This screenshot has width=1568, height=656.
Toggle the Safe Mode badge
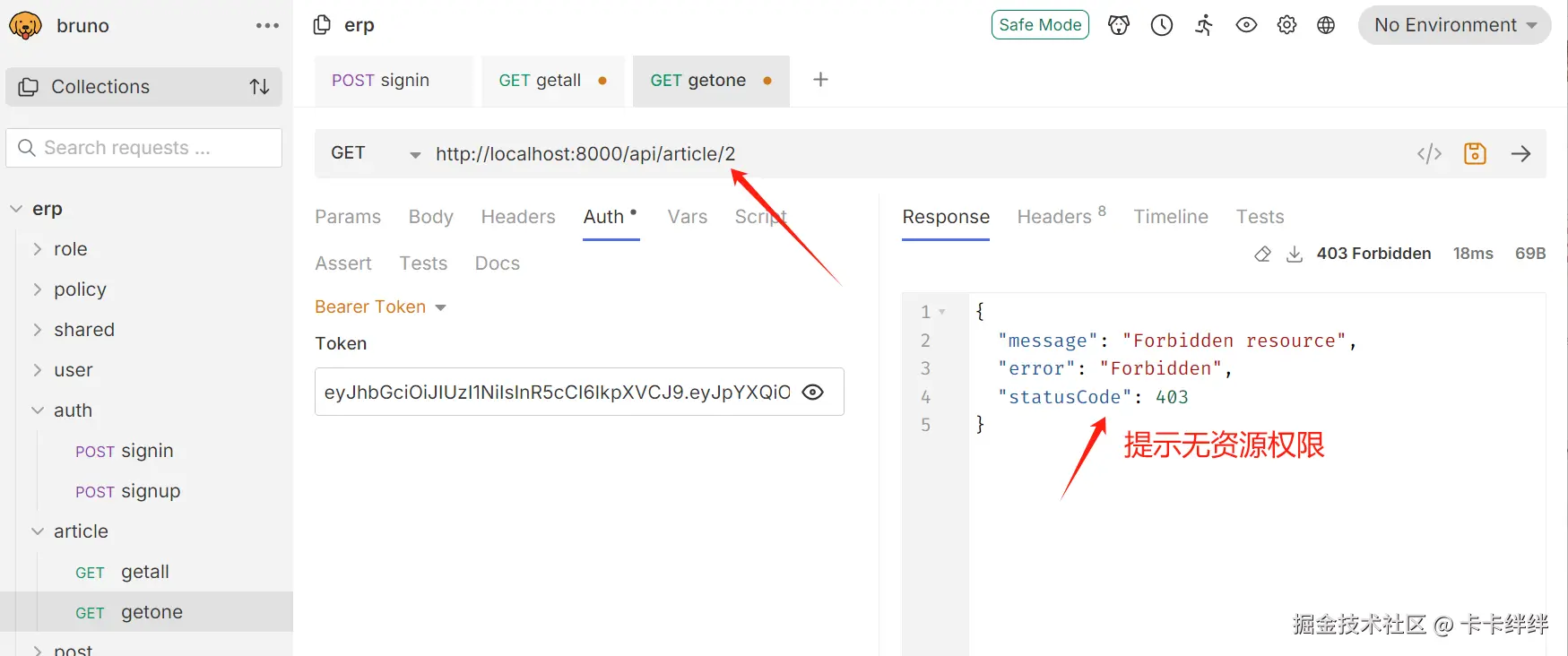click(x=1040, y=25)
